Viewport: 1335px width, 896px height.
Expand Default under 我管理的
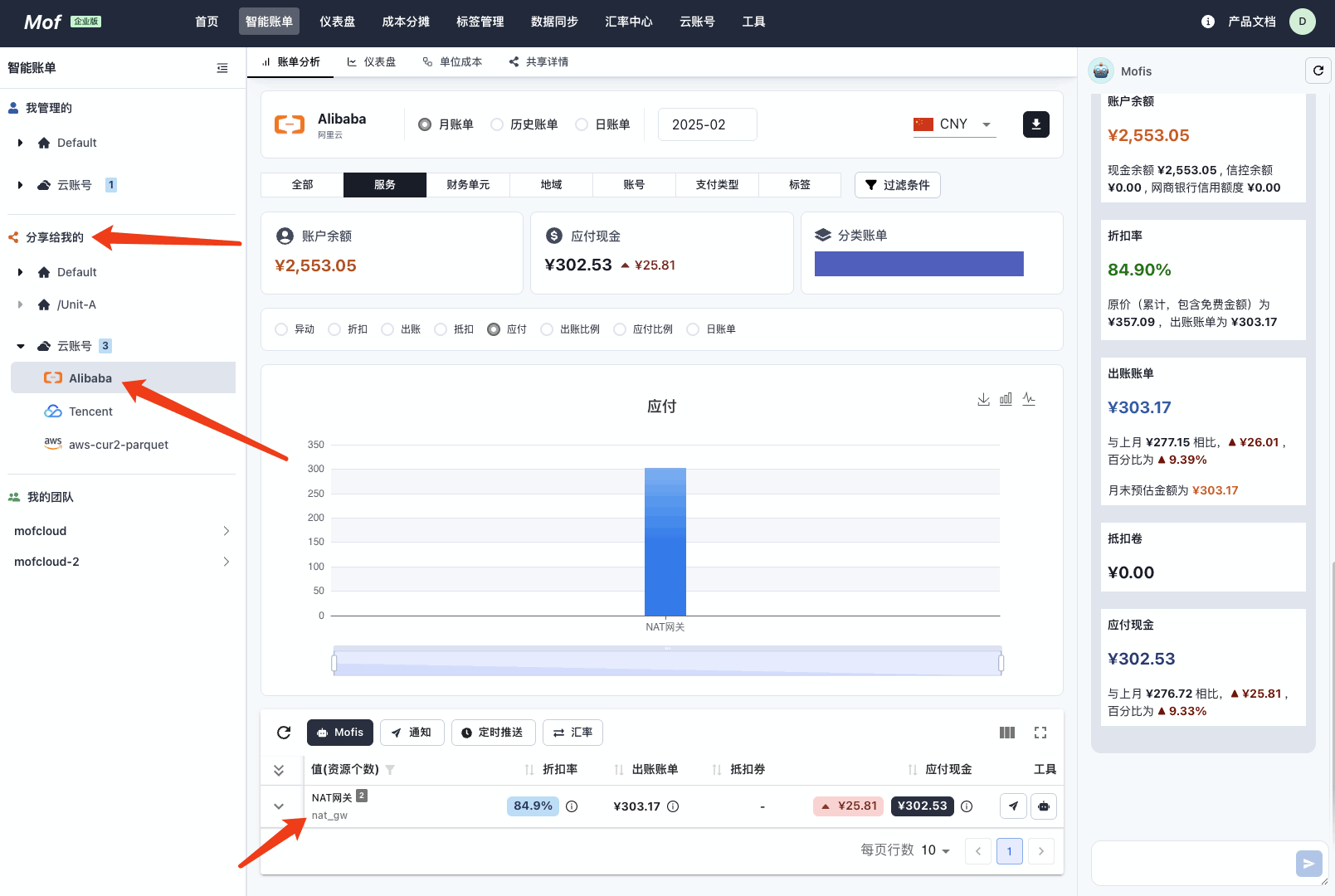pos(20,143)
